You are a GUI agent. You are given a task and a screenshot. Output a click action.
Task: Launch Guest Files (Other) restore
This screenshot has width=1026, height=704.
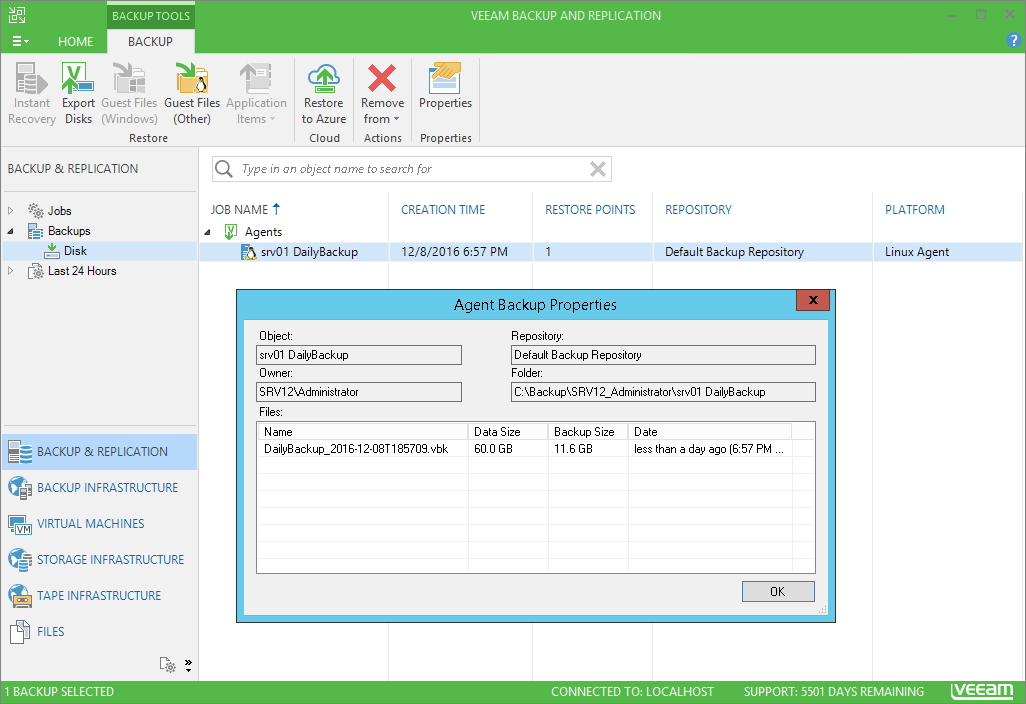coord(192,94)
